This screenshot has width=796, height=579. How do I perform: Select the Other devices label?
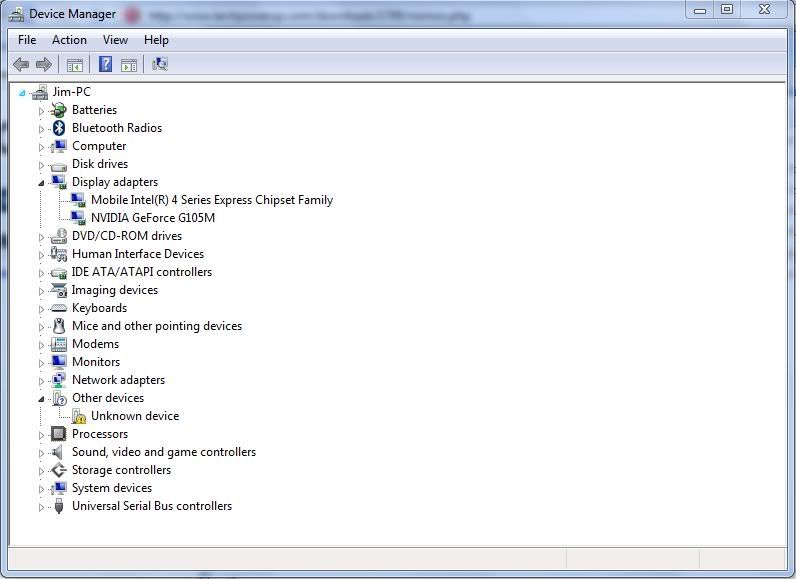click(108, 398)
